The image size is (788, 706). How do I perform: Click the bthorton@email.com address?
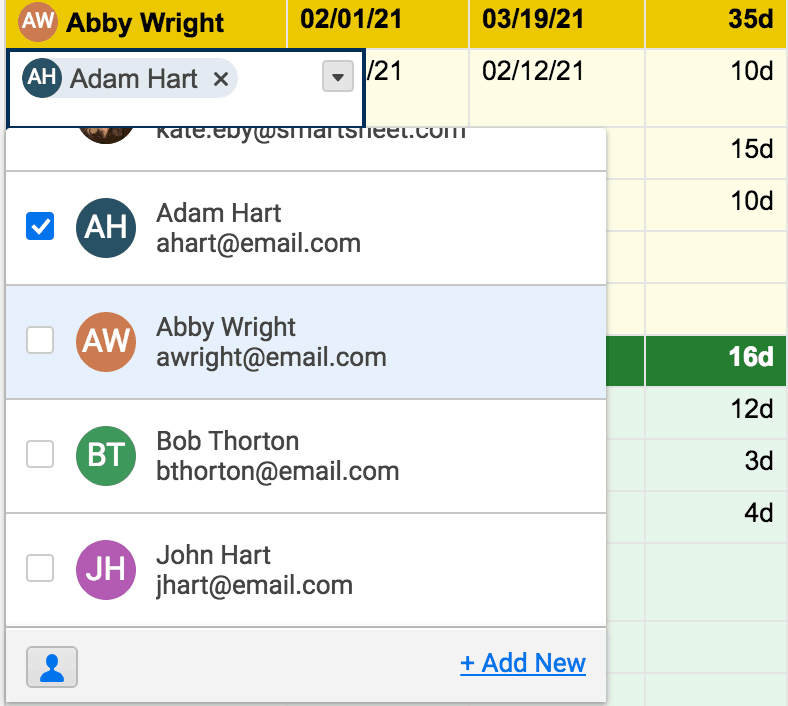click(278, 472)
